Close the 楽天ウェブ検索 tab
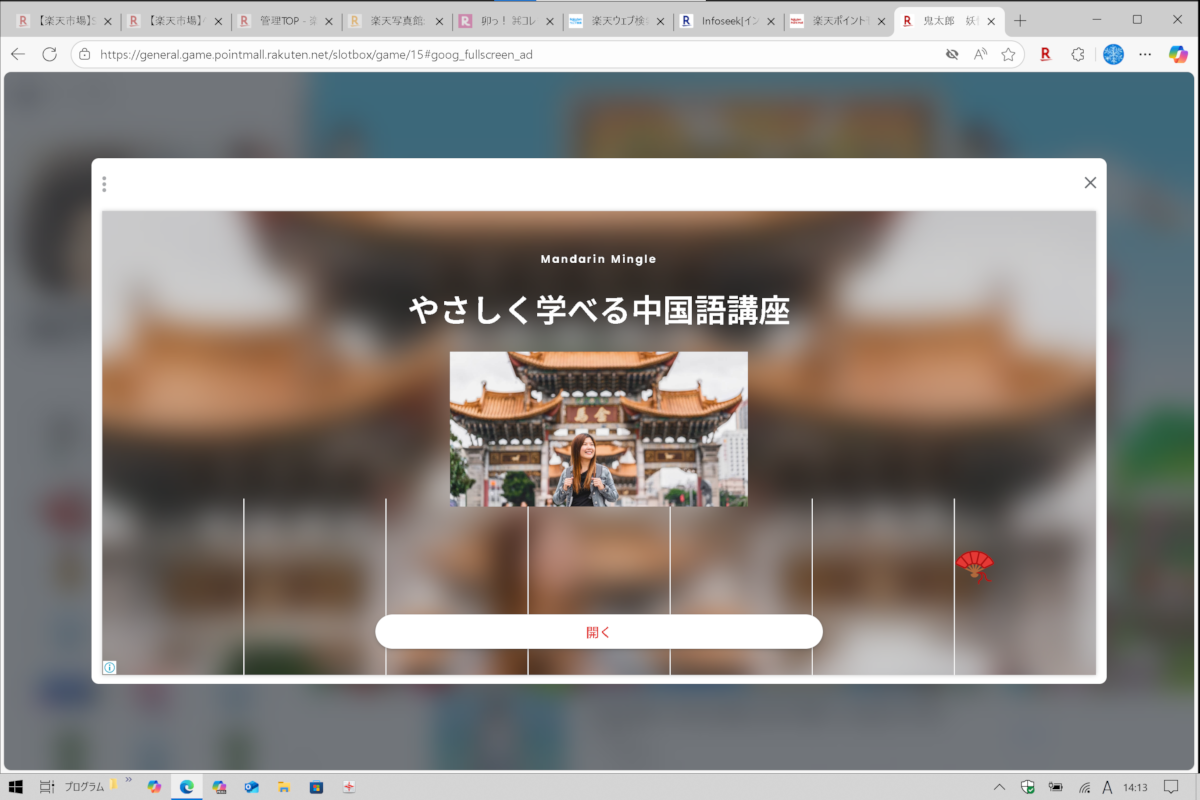 tap(659, 21)
